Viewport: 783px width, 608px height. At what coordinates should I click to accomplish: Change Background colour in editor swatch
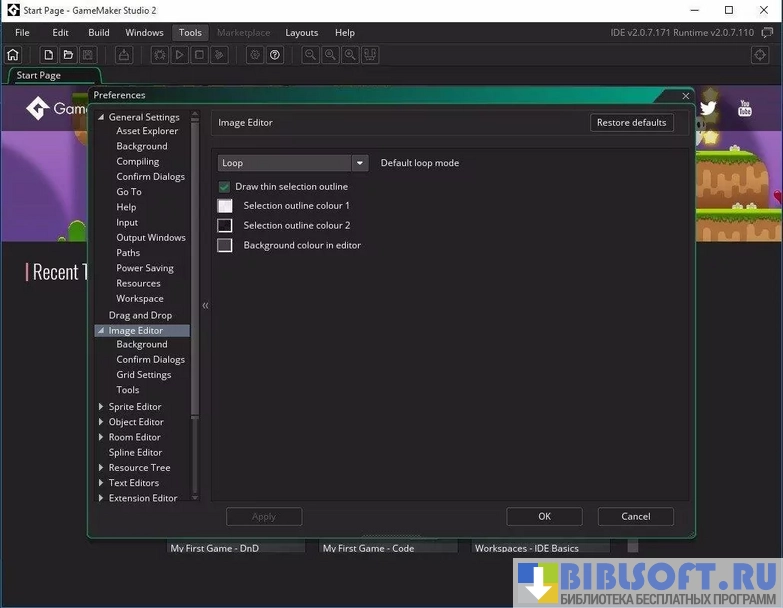(225, 245)
